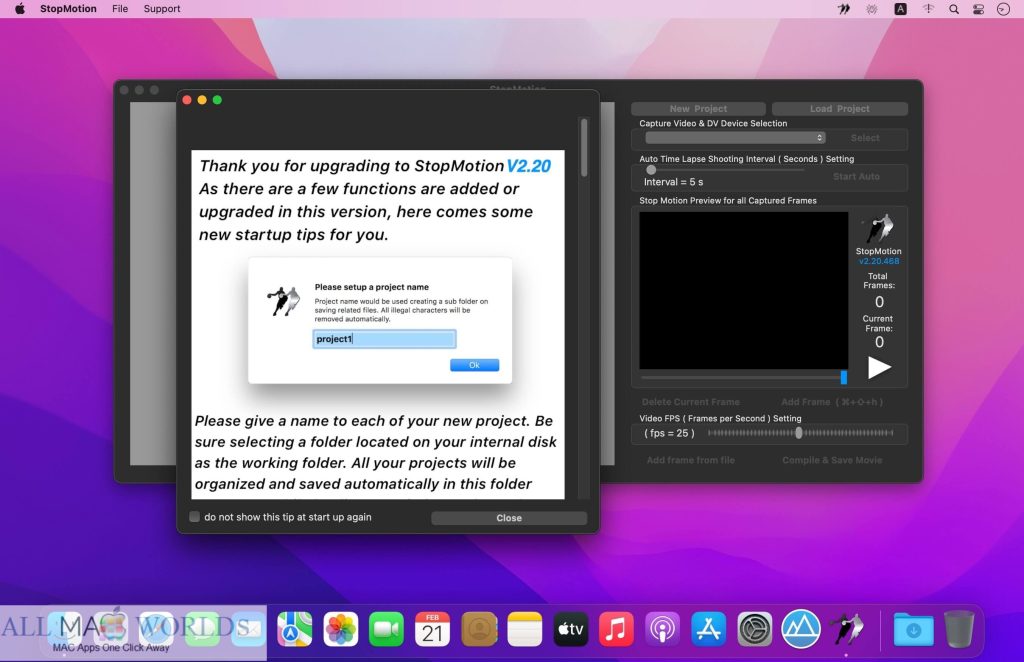Click the Start Auto button
The image size is (1024, 662).
point(856,176)
